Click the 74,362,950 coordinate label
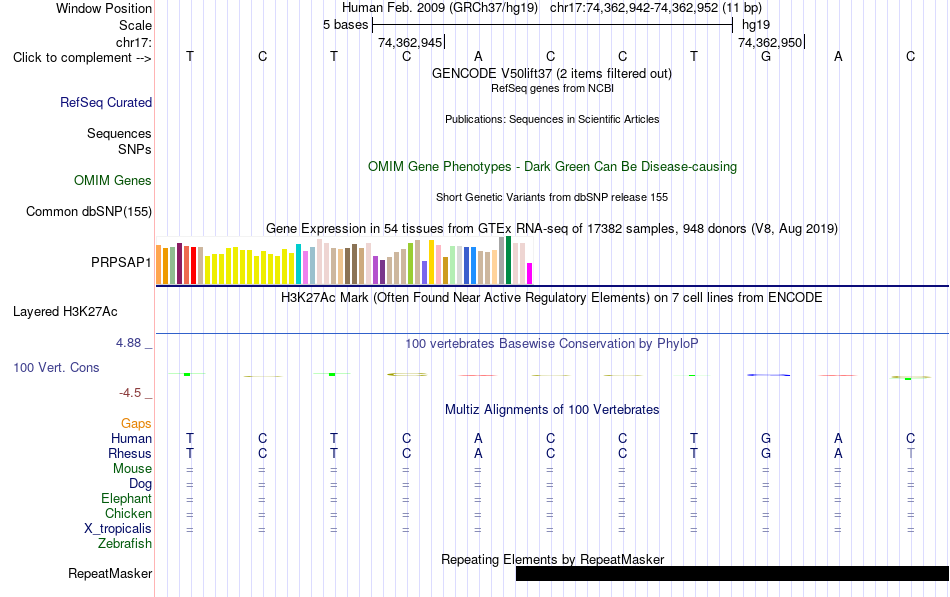The width and height of the screenshot is (950, 597). point(769,42)
